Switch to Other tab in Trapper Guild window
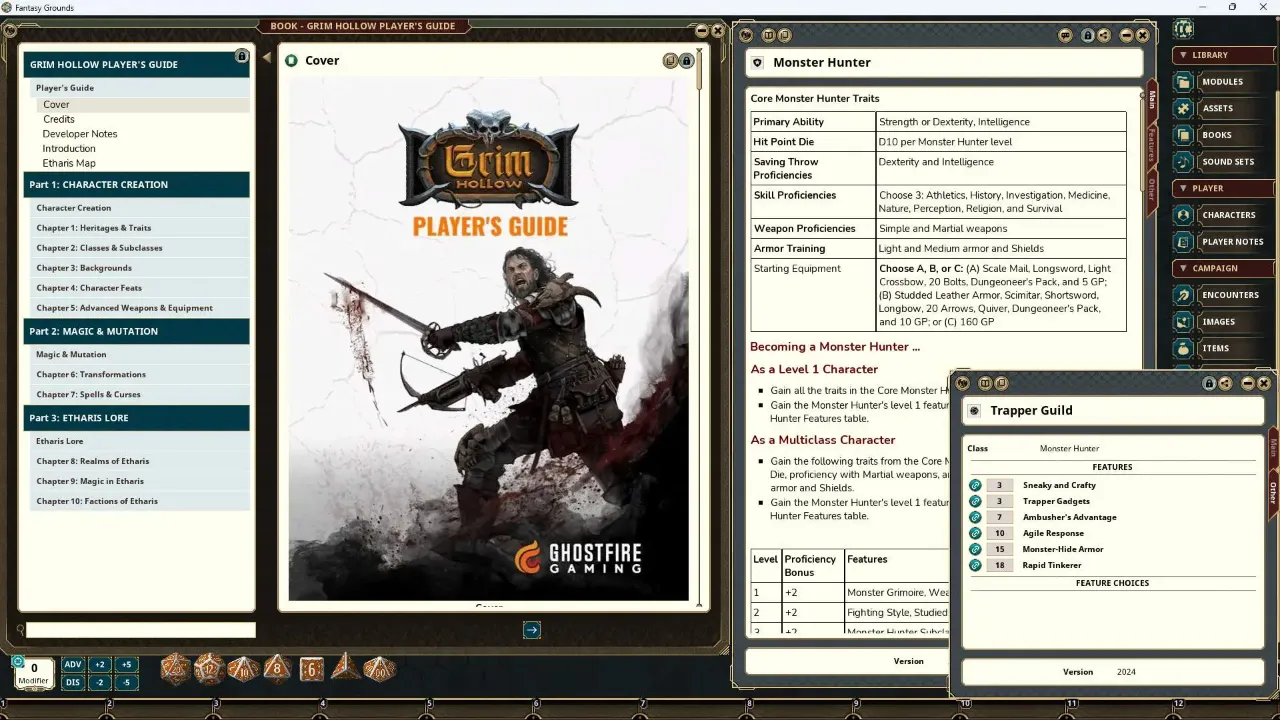Image resolution: width=1280 pixels, height=720 pixels. pos(1273,491)
